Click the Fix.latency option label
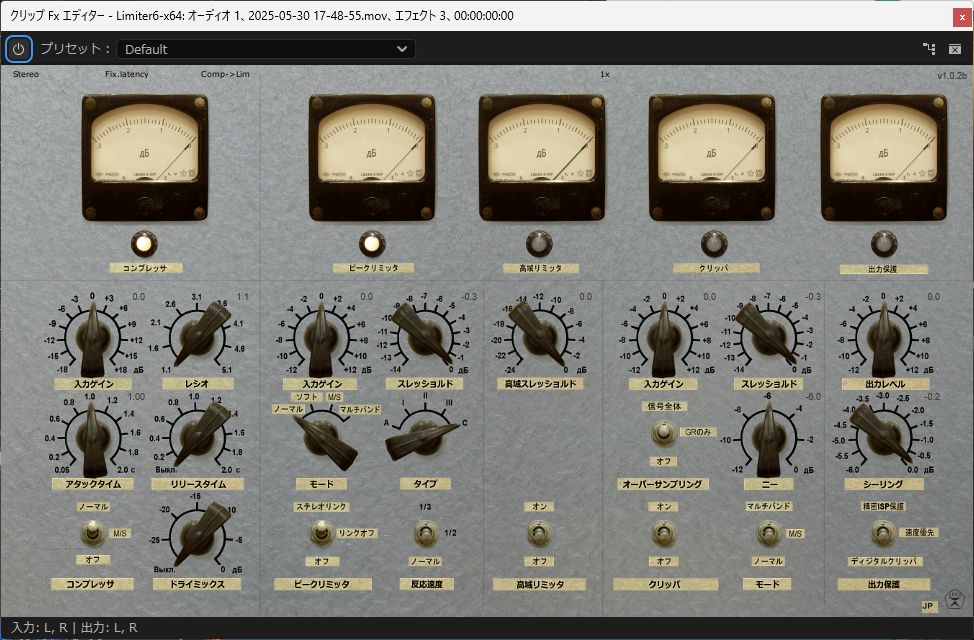 126,74
